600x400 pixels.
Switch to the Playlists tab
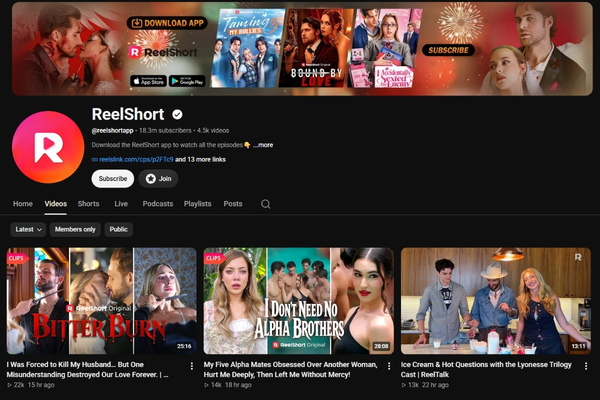click(x=197, y=204)
